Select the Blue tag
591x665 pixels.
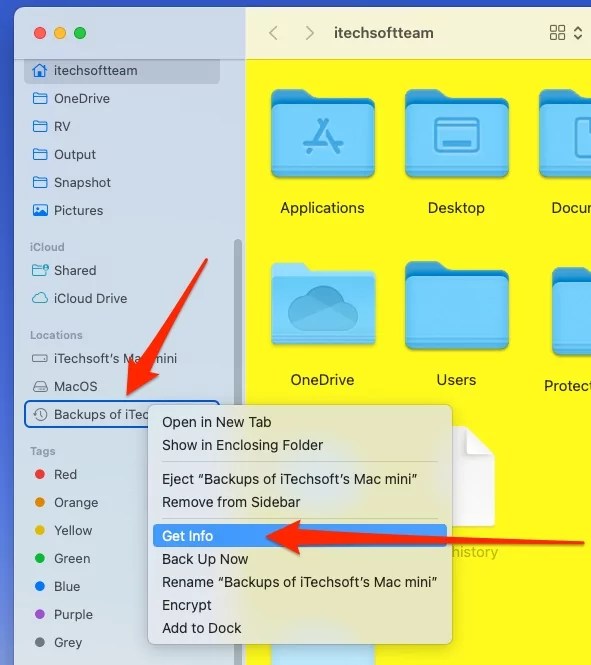click(57, 586)
